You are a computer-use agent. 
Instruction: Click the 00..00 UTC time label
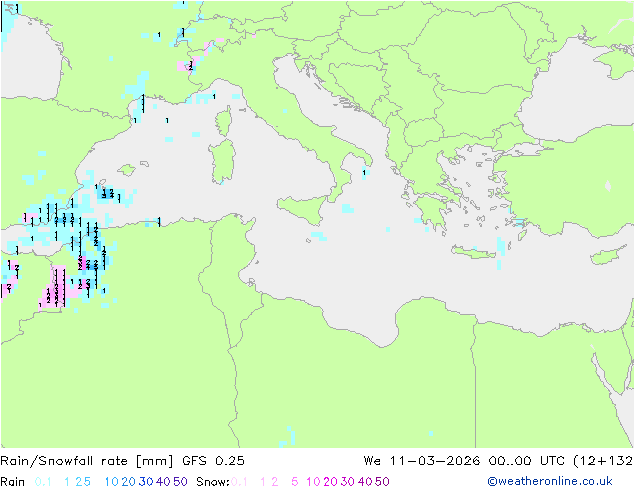point(527,461)
